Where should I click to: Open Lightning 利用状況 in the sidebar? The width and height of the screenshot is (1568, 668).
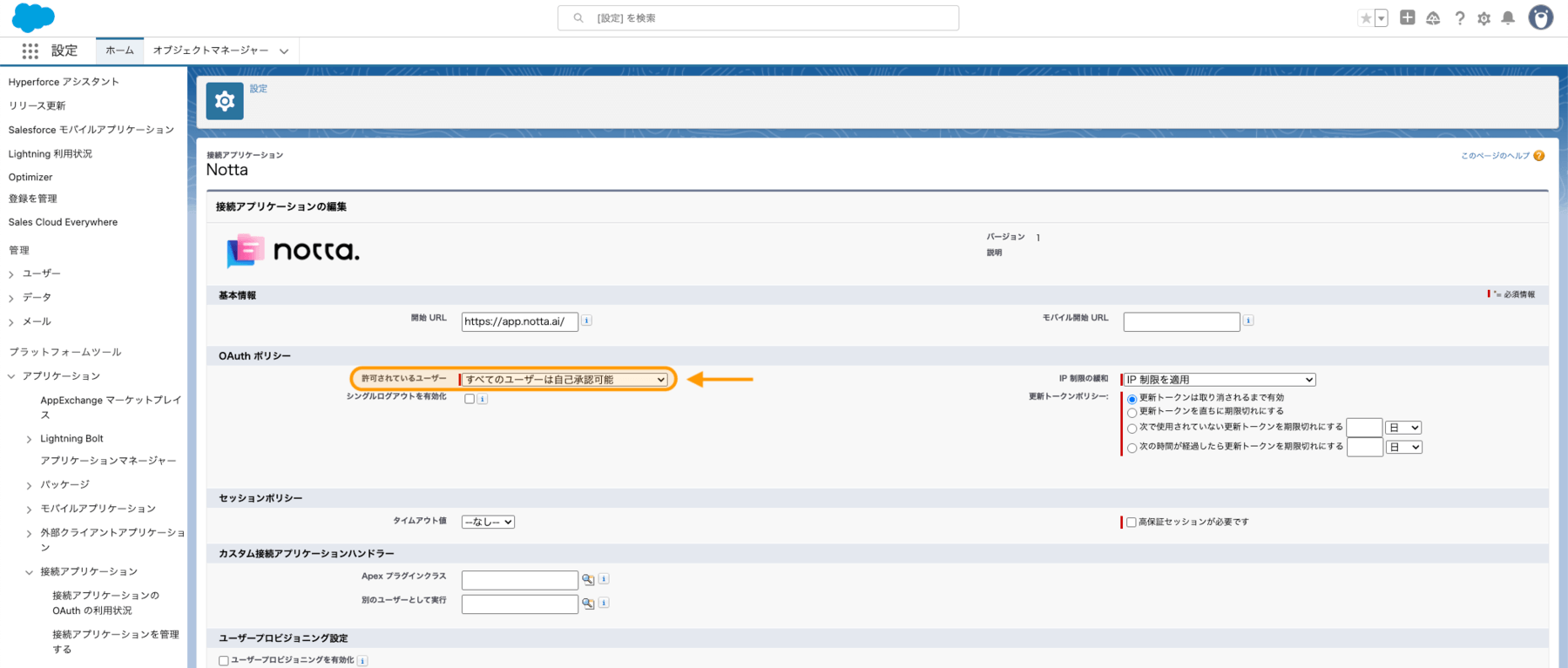click(x=51, y=154)
